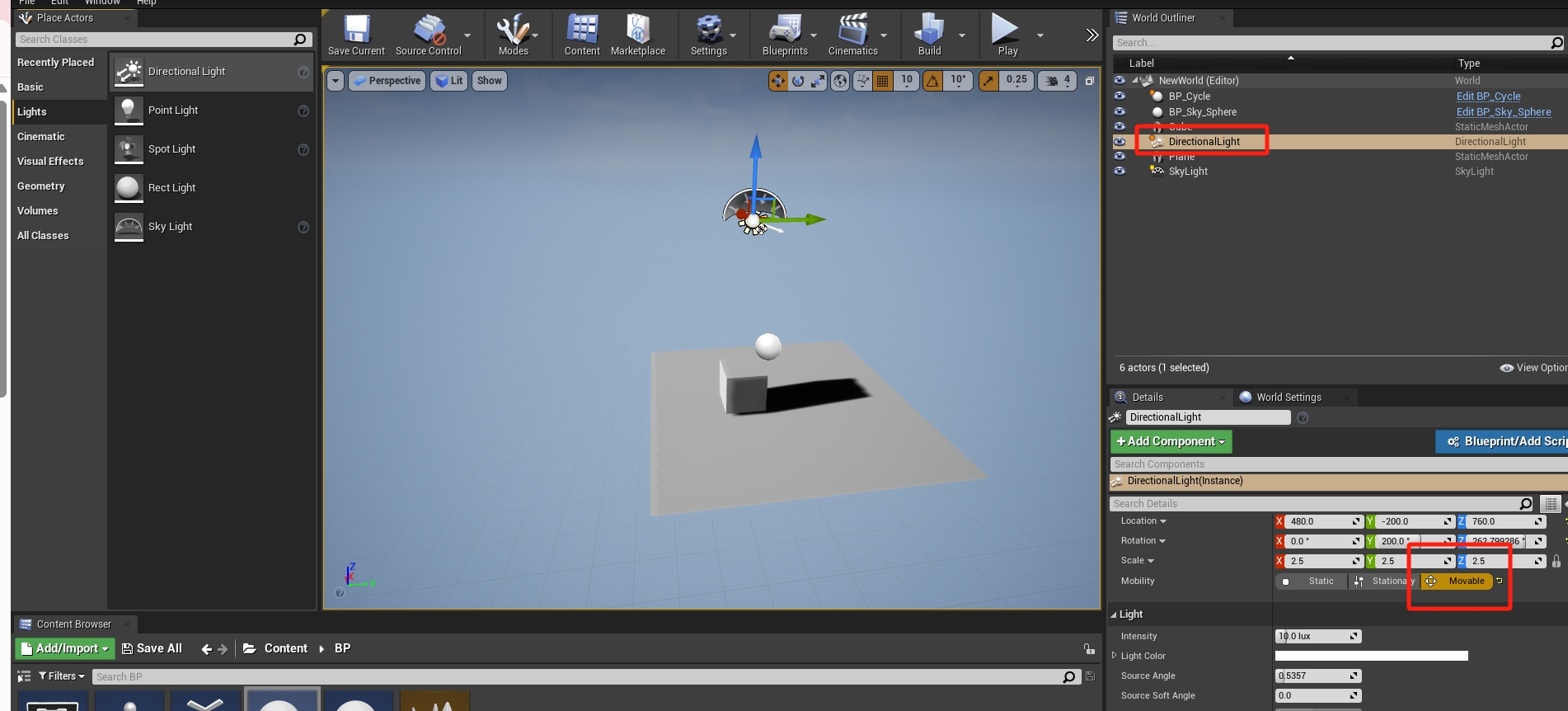Click the Save All button

[152, 649]
